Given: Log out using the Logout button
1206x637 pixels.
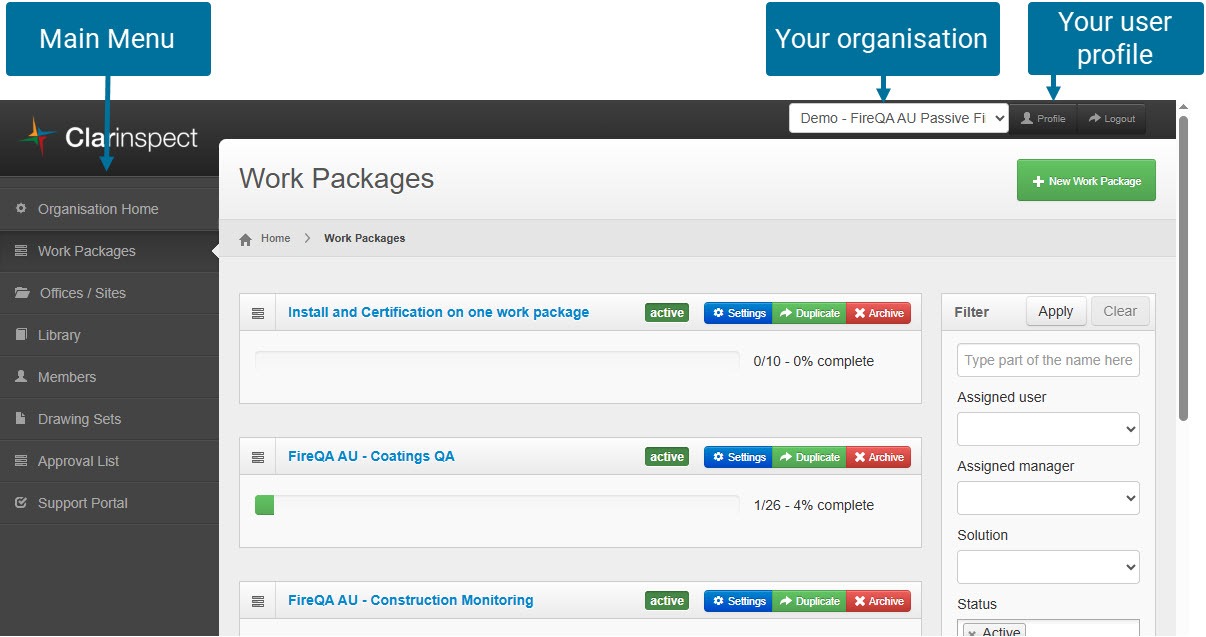Looking at the screenshot, I should (1111, 118).
